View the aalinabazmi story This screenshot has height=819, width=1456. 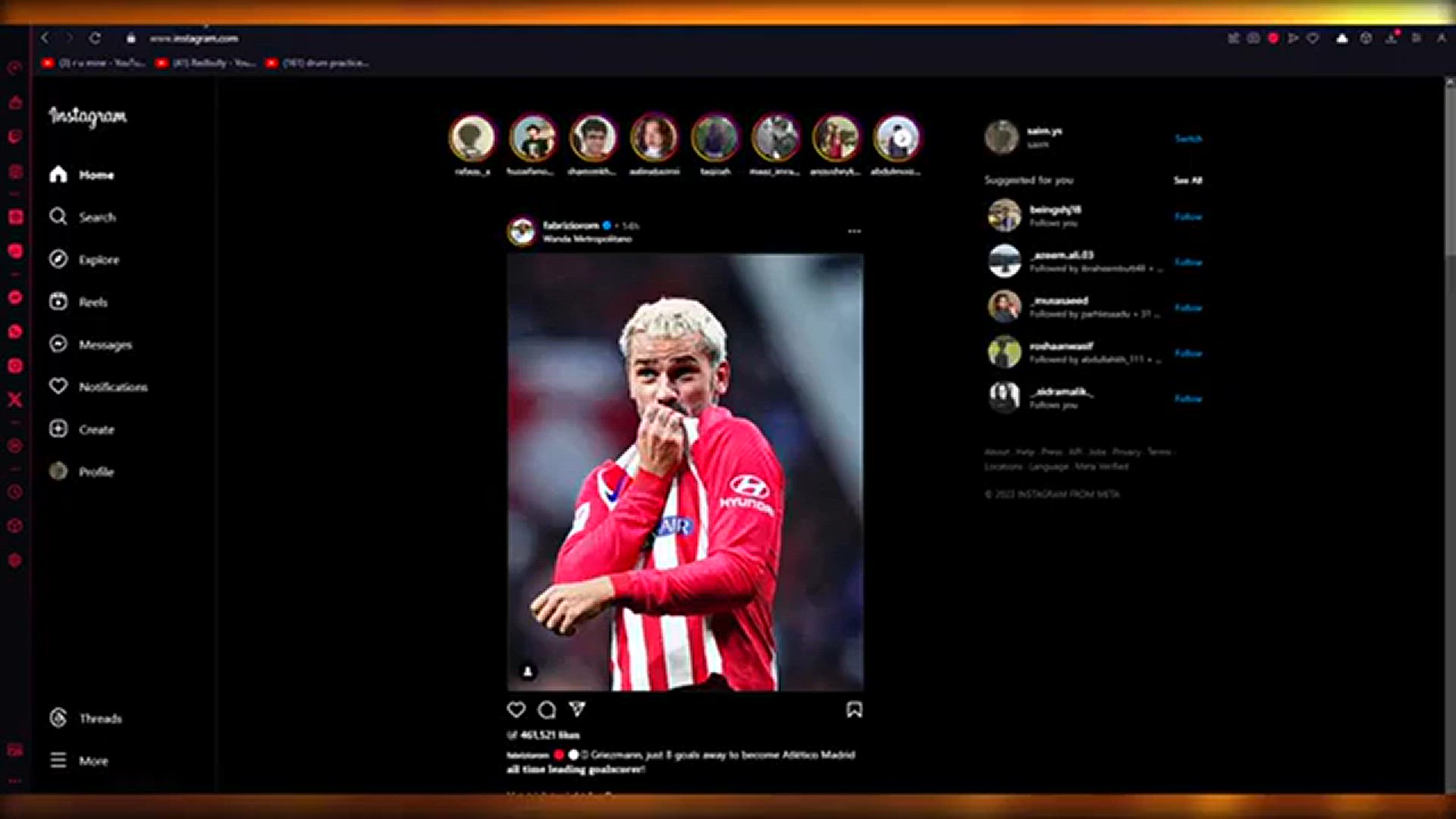point(654,138)
